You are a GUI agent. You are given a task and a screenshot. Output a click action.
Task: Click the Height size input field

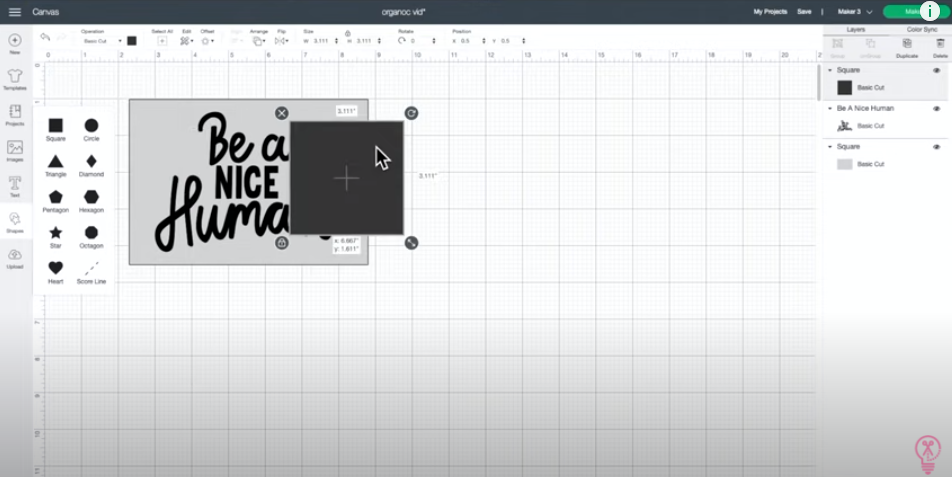(x=364, y=41)
